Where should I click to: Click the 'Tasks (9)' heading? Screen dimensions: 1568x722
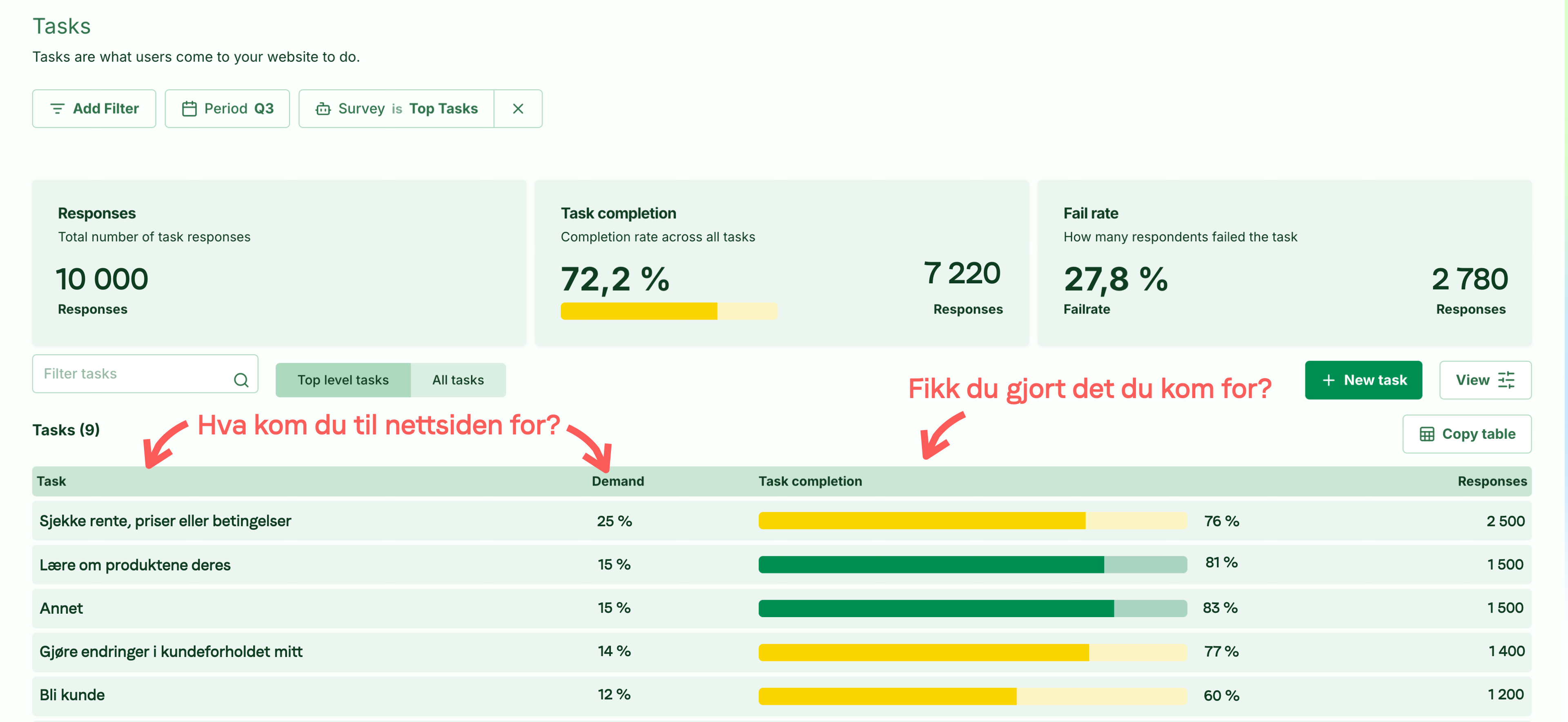pos(66,430)
